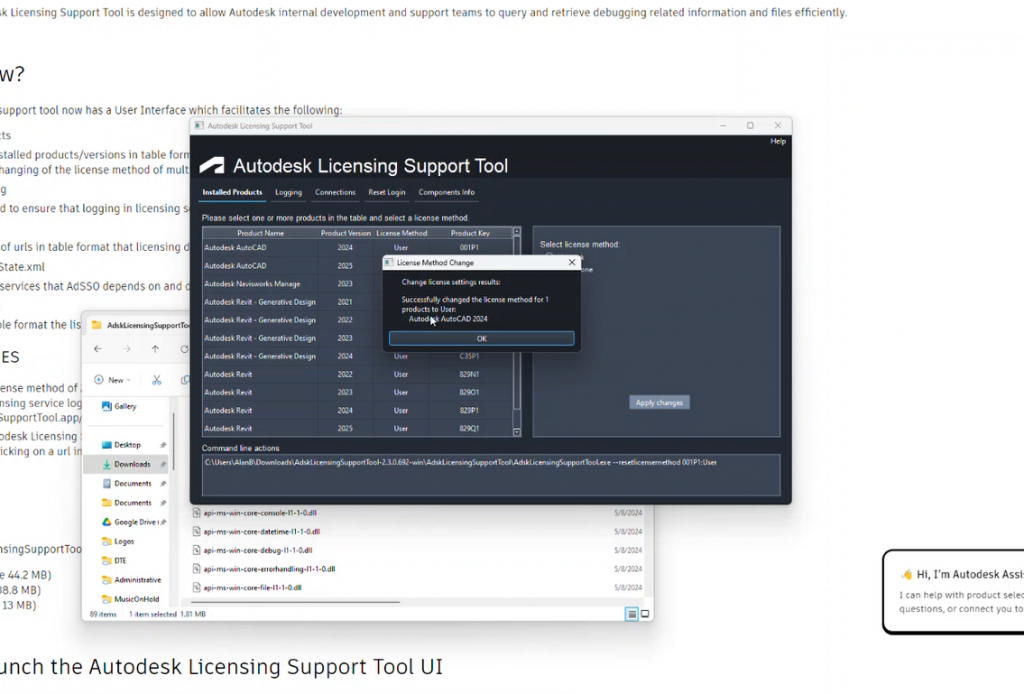Open the Reset Login tab
The width and height of the screenshot is (1024, 694).
(387, 192)
